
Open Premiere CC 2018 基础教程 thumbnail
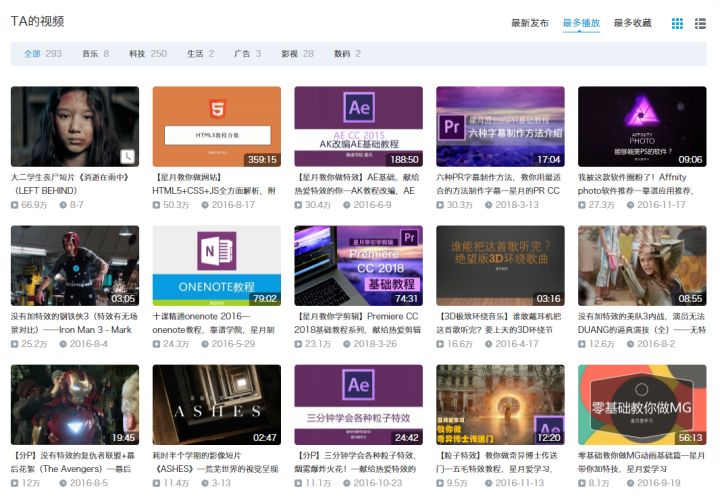click(x=359, y=265)
